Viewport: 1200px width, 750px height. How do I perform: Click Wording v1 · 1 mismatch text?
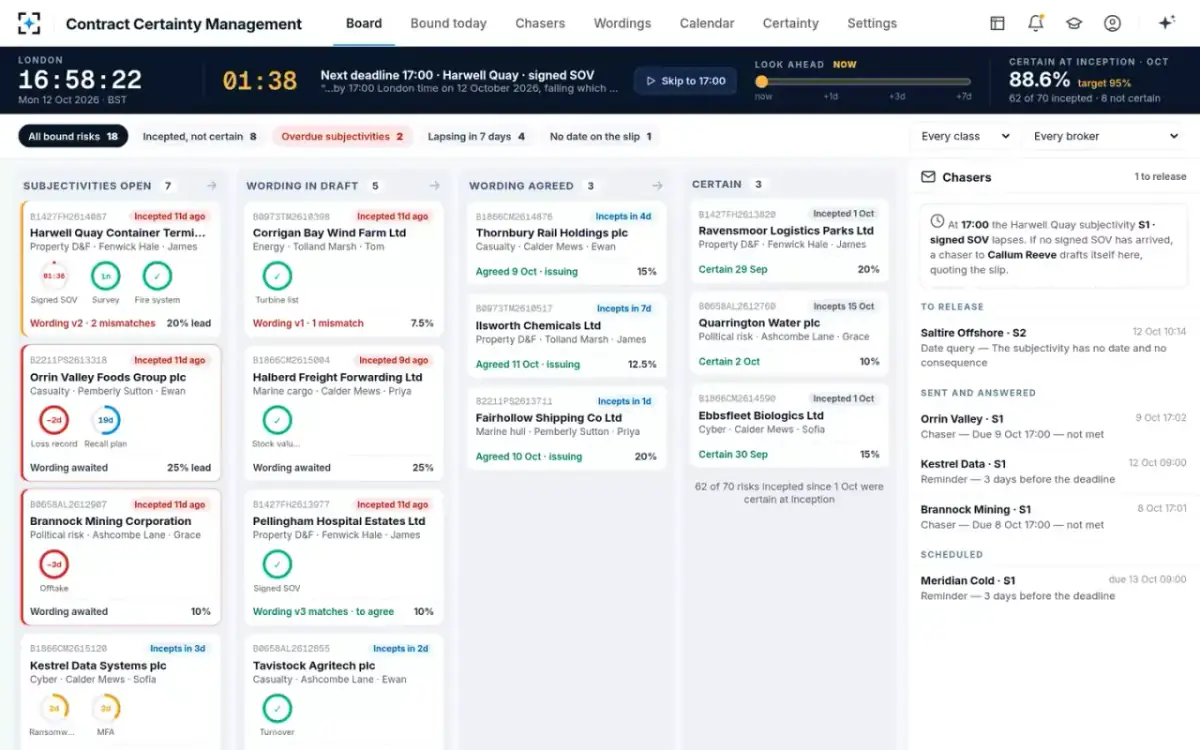(x=308, y=323)
